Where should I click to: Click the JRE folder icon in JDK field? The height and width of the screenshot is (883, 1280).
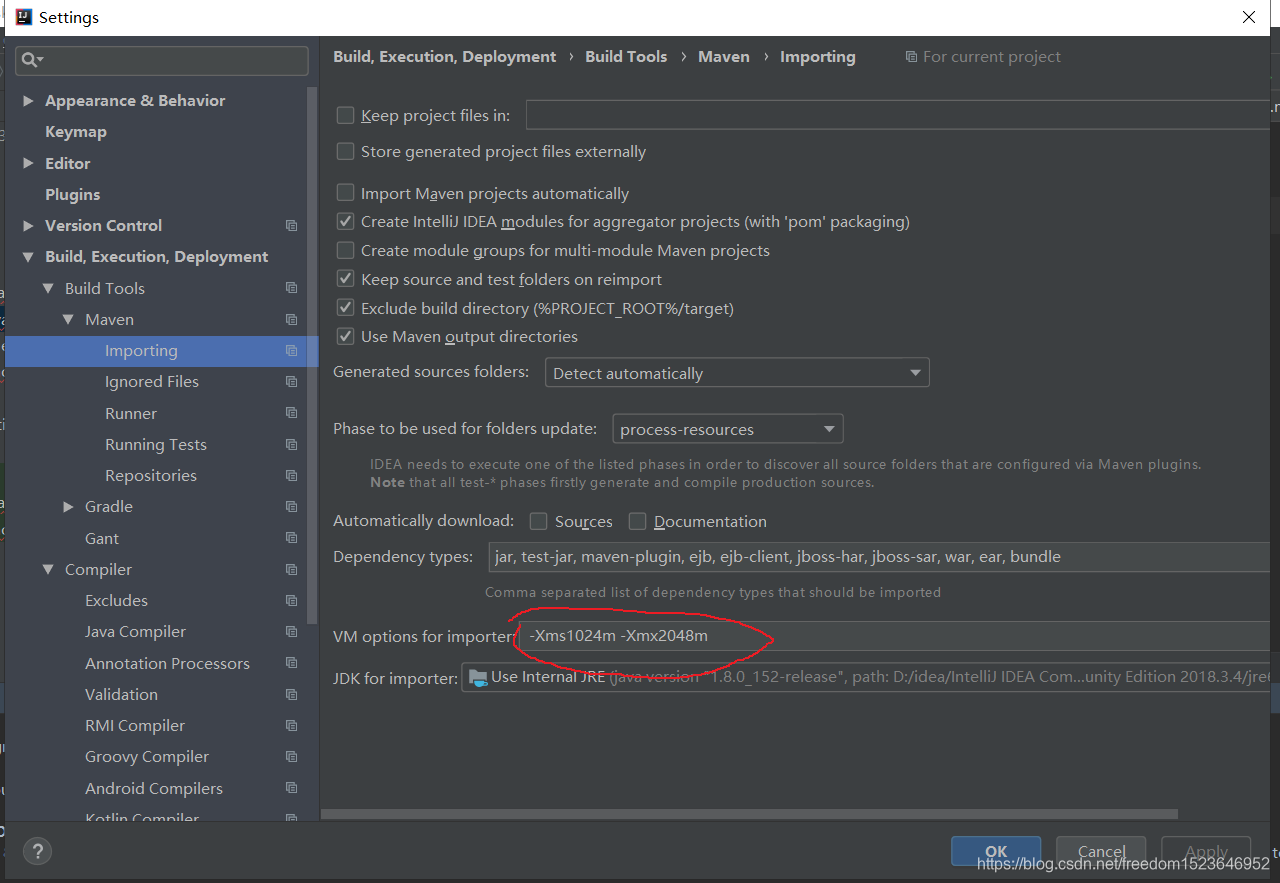click(x=478, y=677)
